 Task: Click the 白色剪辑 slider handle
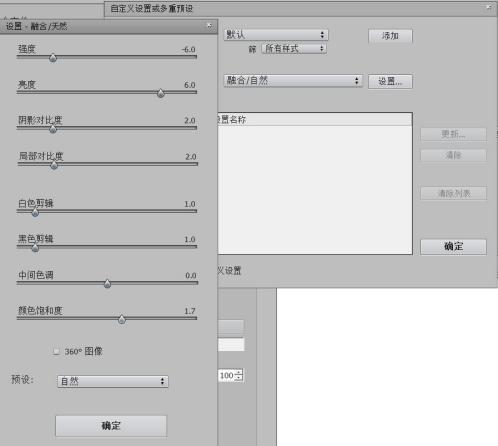pyautogui.click(x=35, y=212)
